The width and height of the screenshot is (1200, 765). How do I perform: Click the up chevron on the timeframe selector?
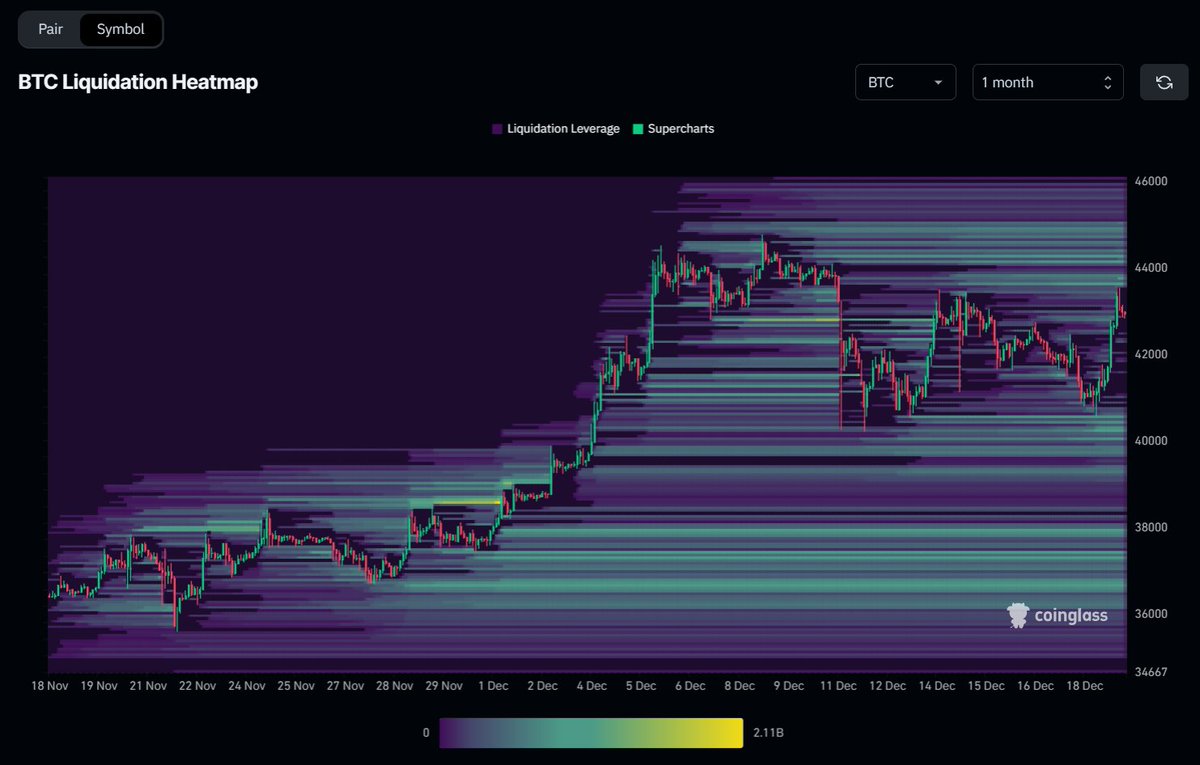pyautogui.click(x=1107, y=76)
